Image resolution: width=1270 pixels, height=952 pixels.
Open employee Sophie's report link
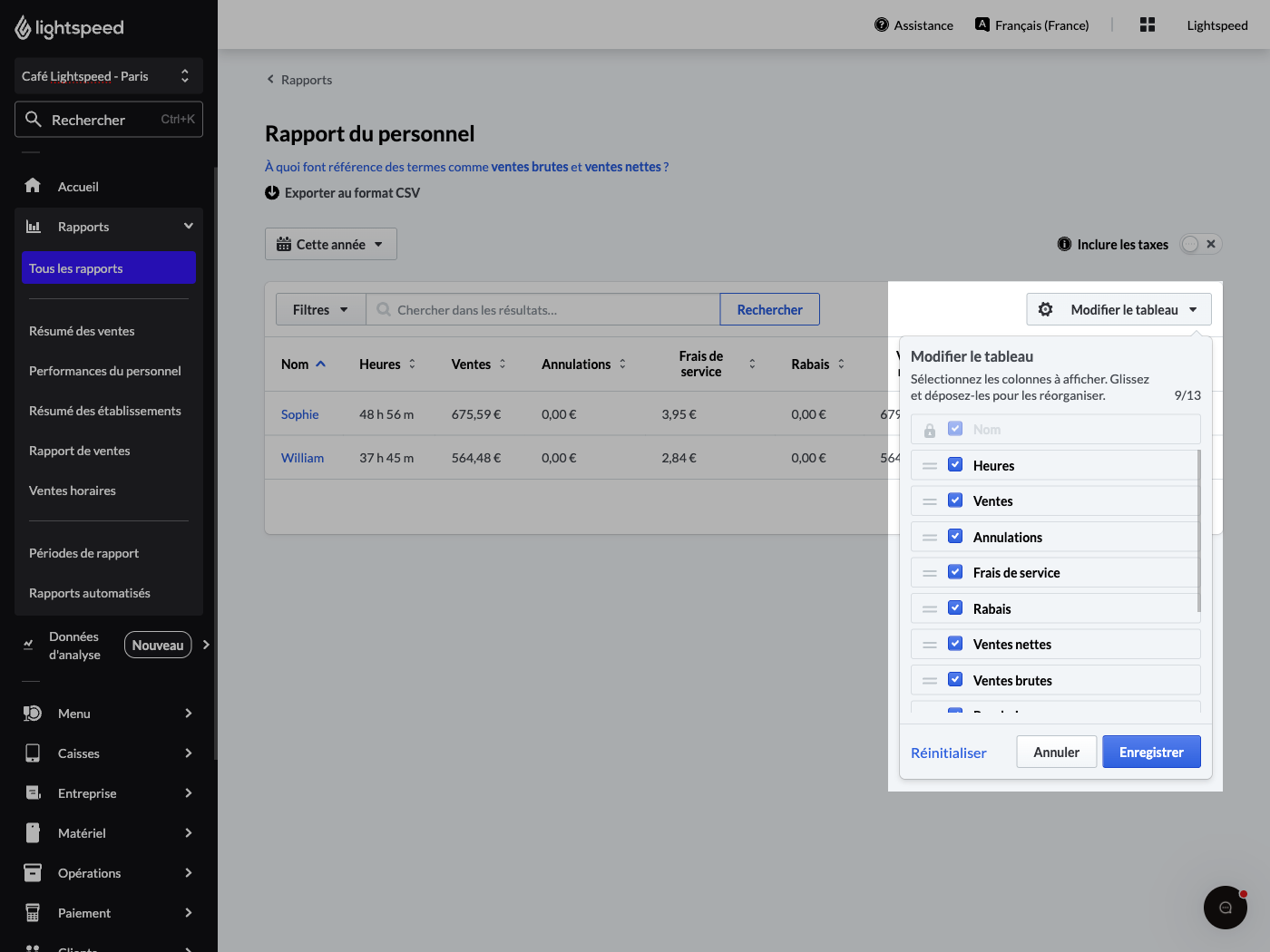coord(300,414)
